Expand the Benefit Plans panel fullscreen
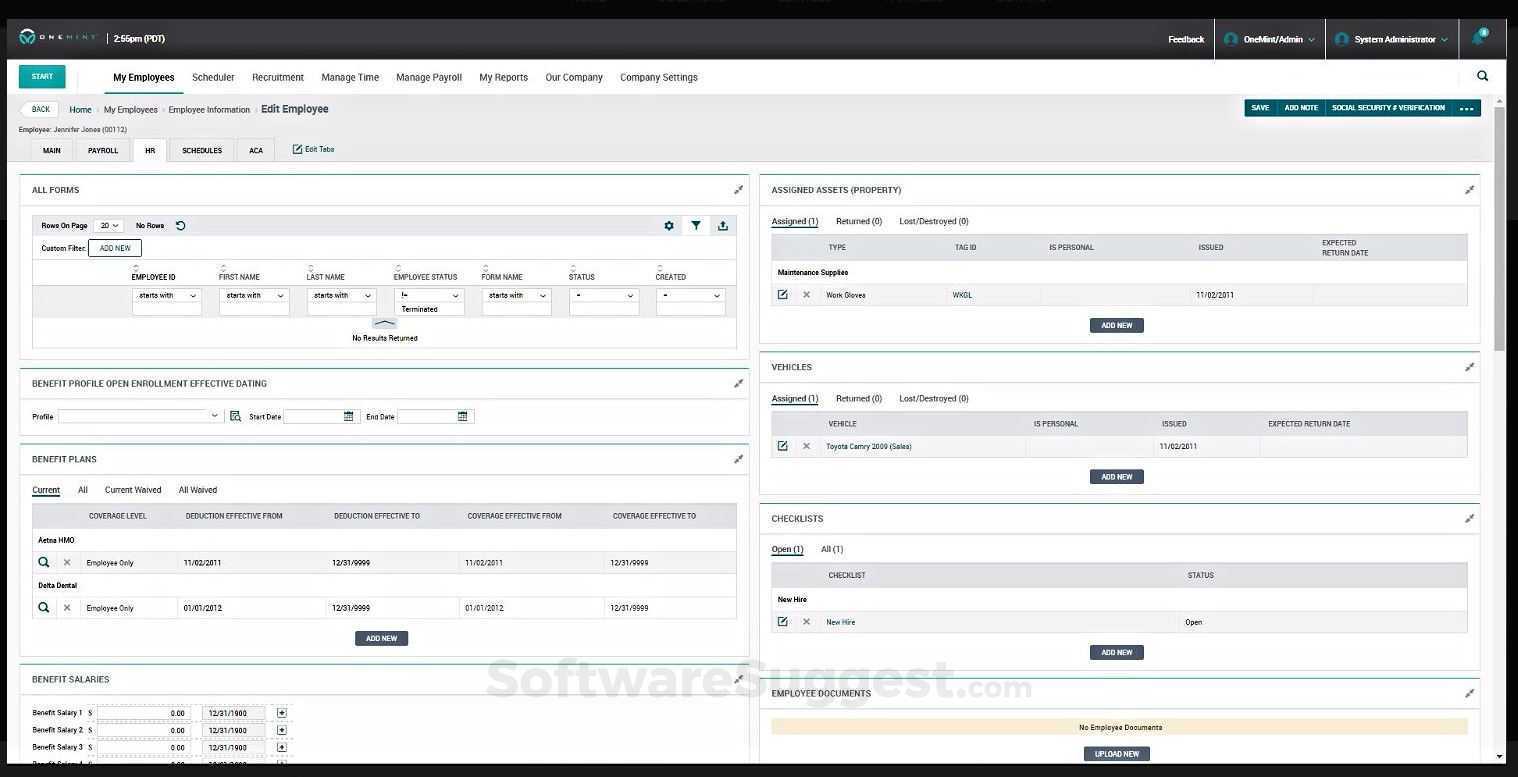Screen dimensions: 1518x777 click(x=738, y=459)
